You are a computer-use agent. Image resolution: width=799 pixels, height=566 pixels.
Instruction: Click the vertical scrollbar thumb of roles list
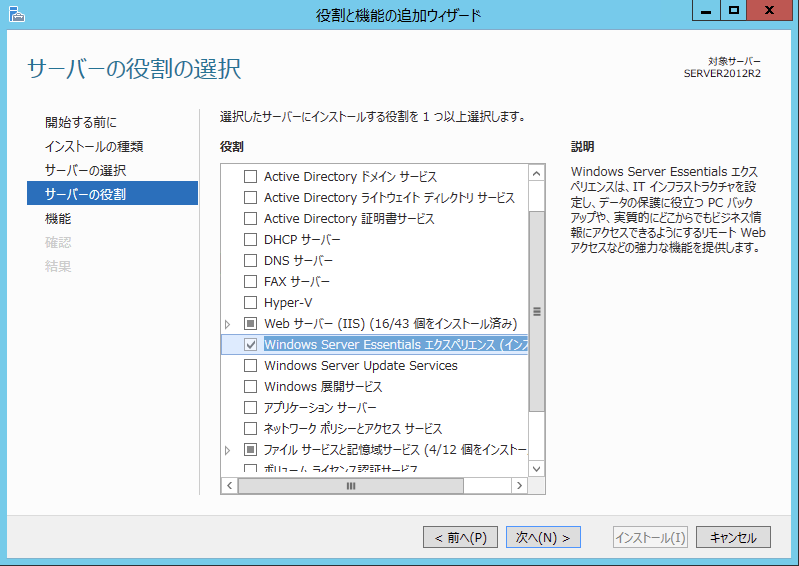click(537, 311)
